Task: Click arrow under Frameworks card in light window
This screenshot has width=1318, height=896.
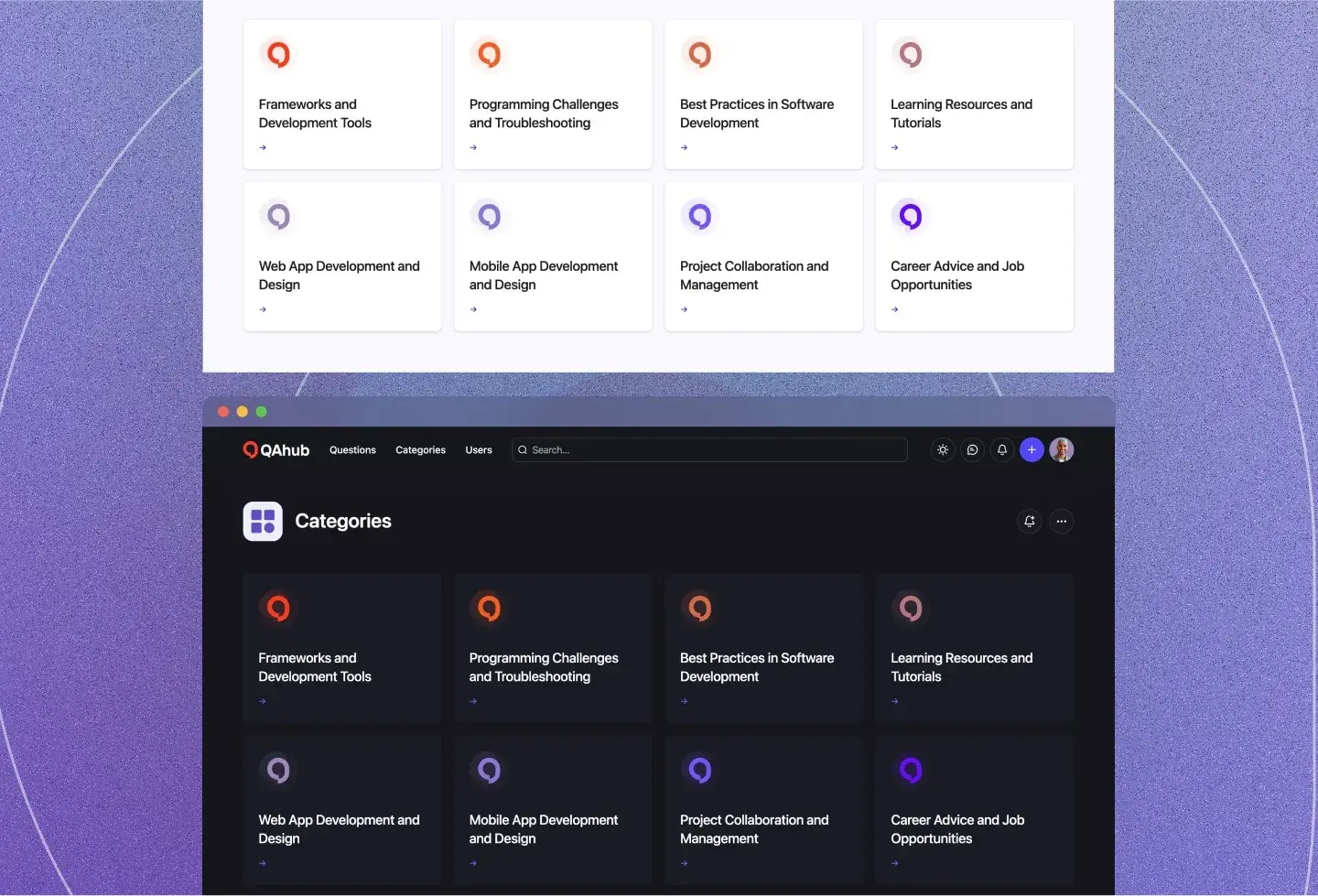Action: coord(263,147)
